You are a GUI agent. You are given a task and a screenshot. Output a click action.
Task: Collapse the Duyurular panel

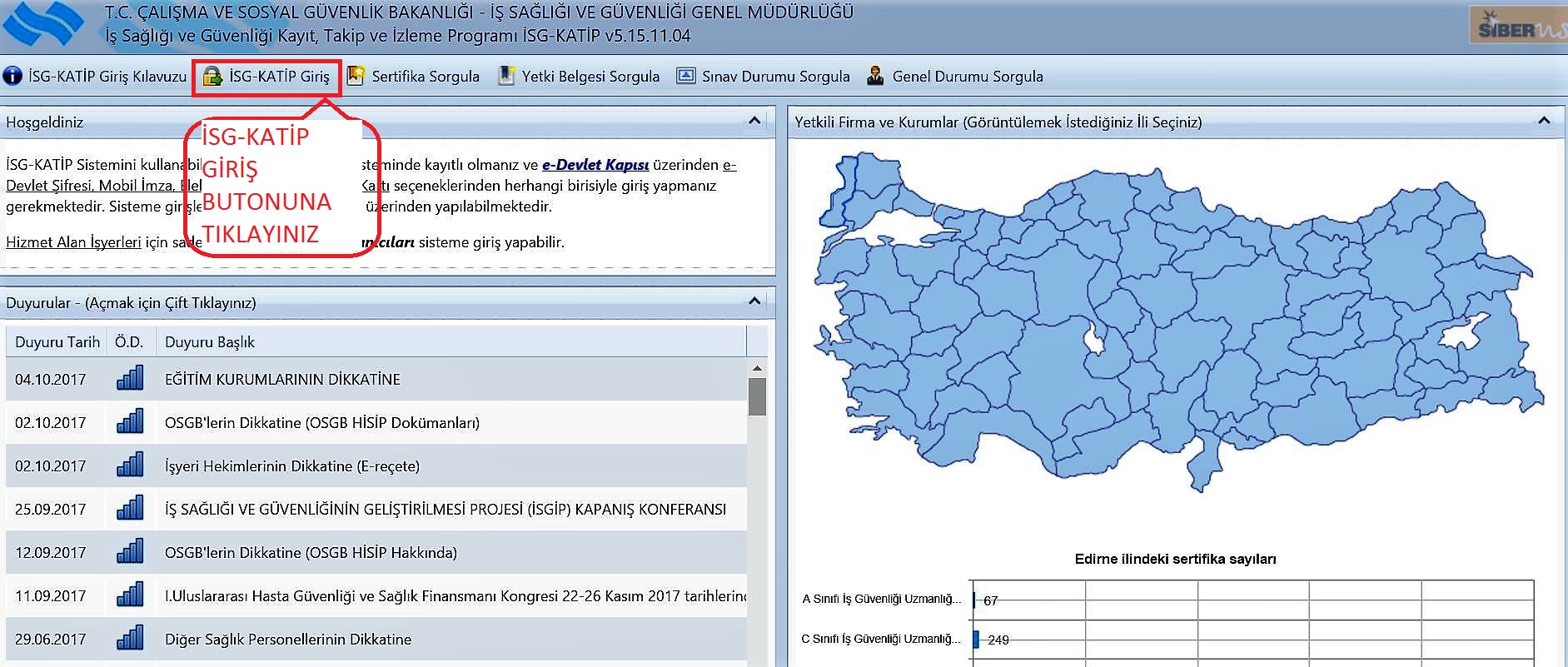(x=754, y=301)
